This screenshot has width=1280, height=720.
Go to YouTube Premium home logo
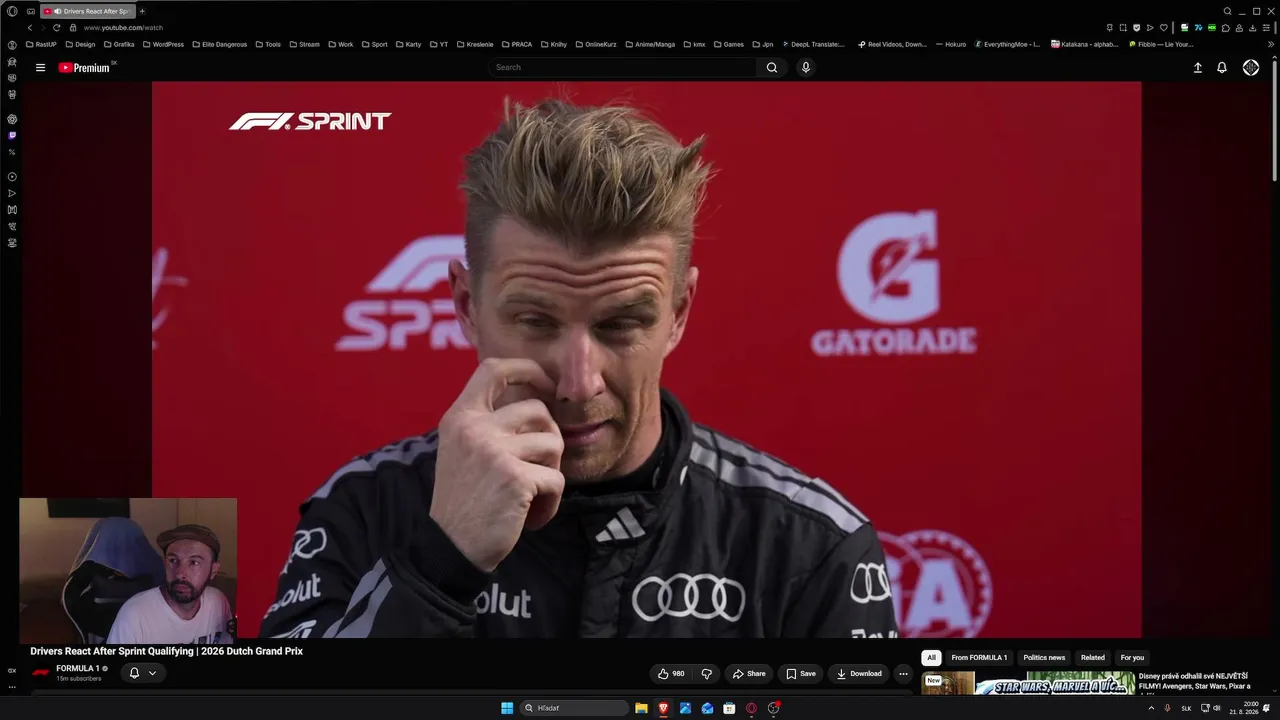[x=85, y=68]
